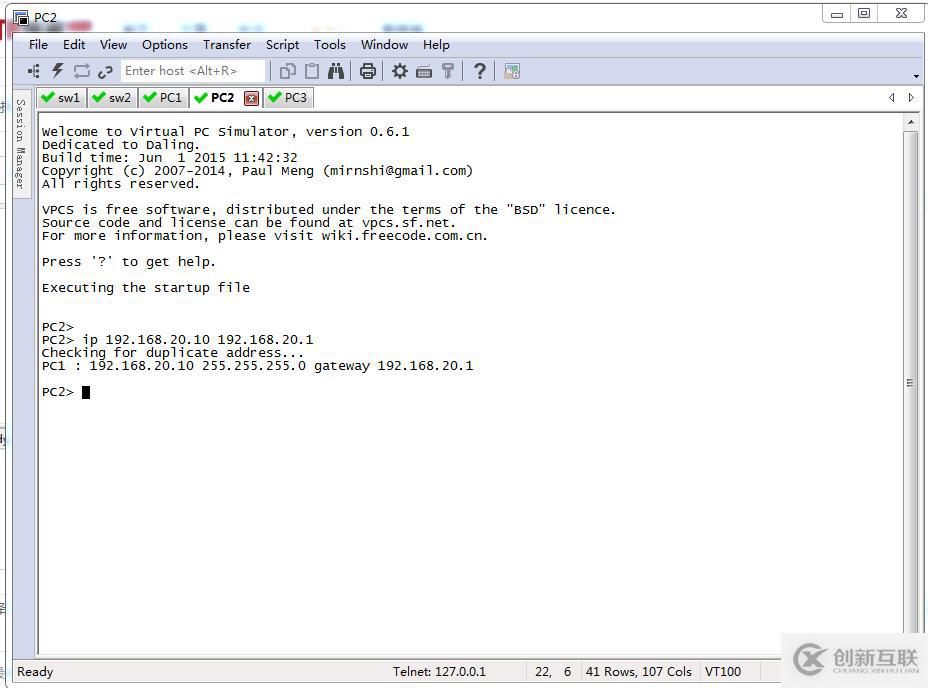Switch to the sw2 session tab

pyautogui.click(x=112, y=98)
